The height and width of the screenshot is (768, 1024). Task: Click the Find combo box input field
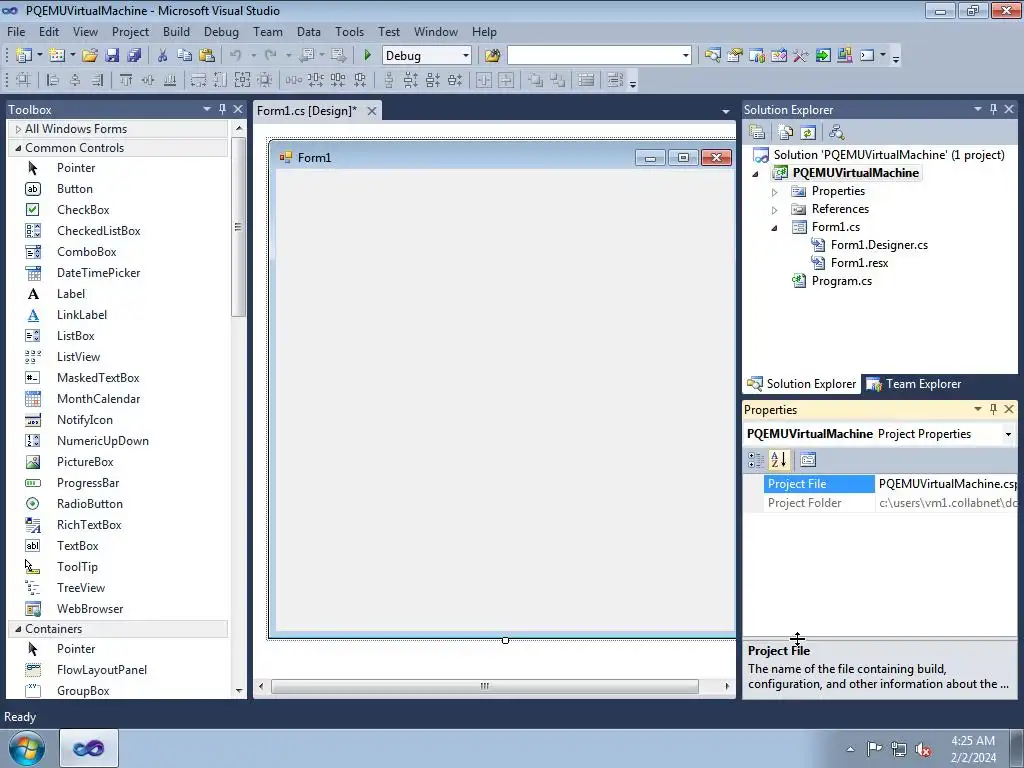594,56
